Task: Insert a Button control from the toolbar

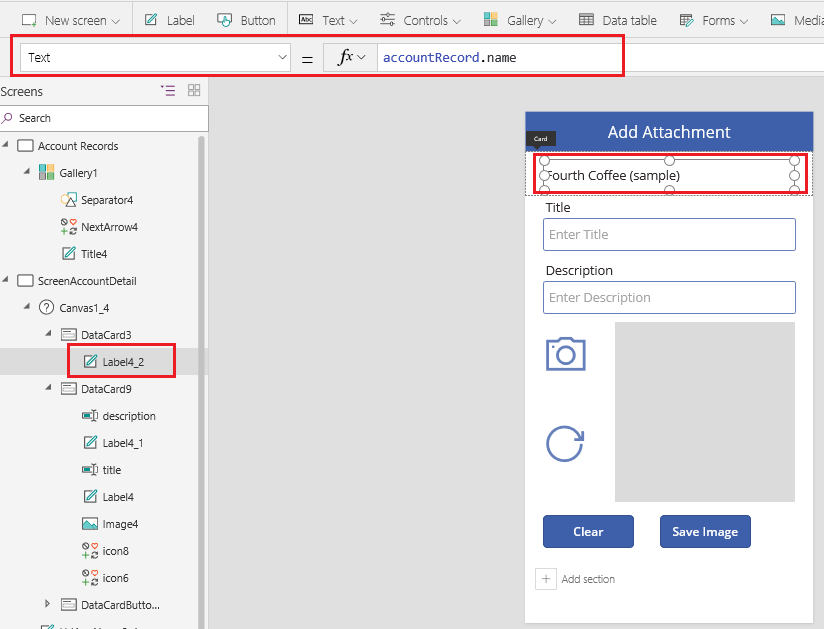Action: tap(246, 18)
